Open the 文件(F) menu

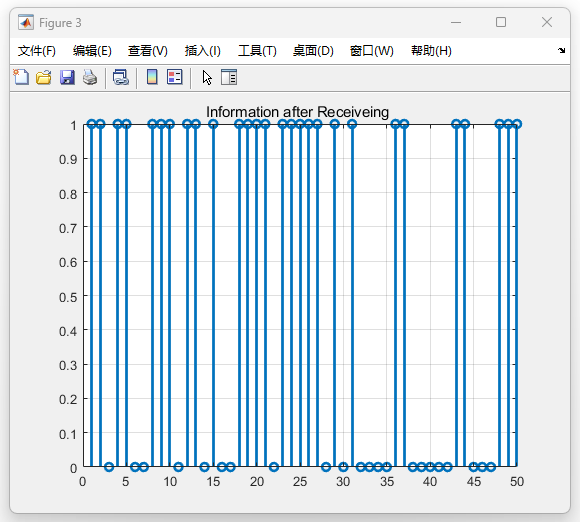pyautogui.click(x=37, y=51)
